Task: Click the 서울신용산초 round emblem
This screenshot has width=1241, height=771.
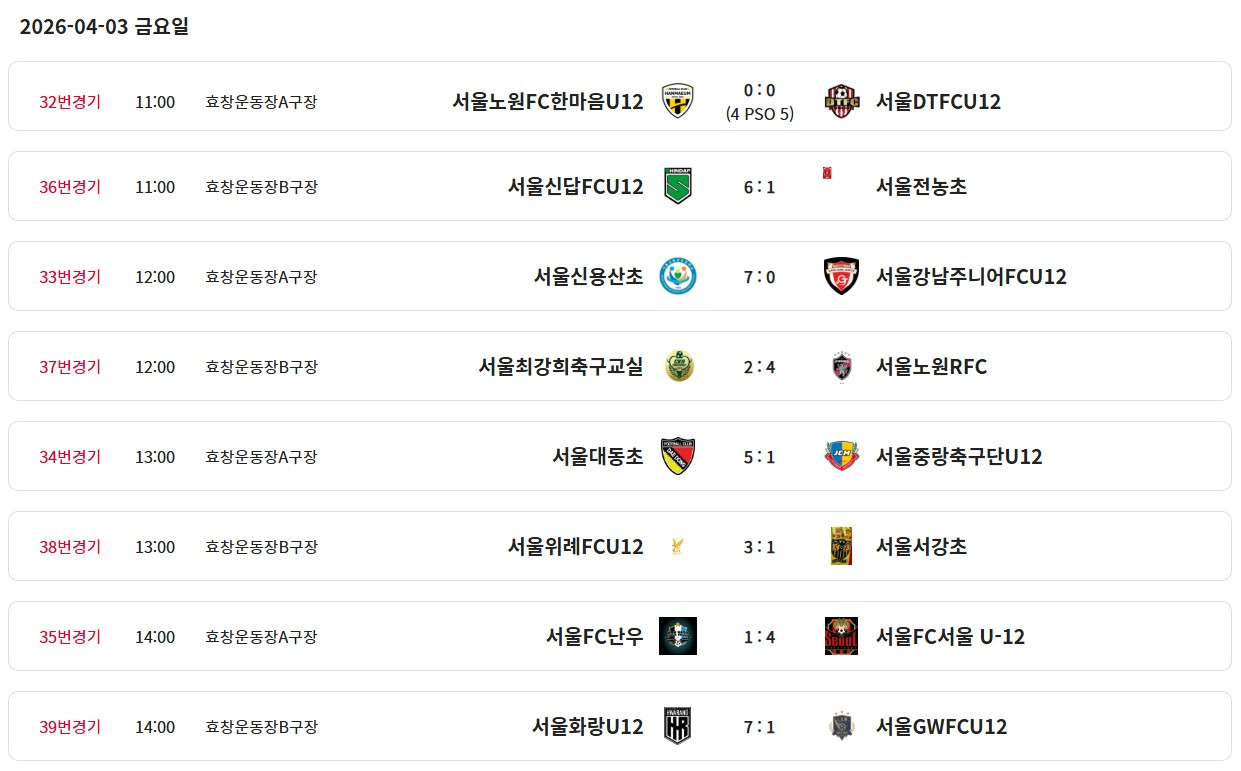Action: (x=678, y=276)
